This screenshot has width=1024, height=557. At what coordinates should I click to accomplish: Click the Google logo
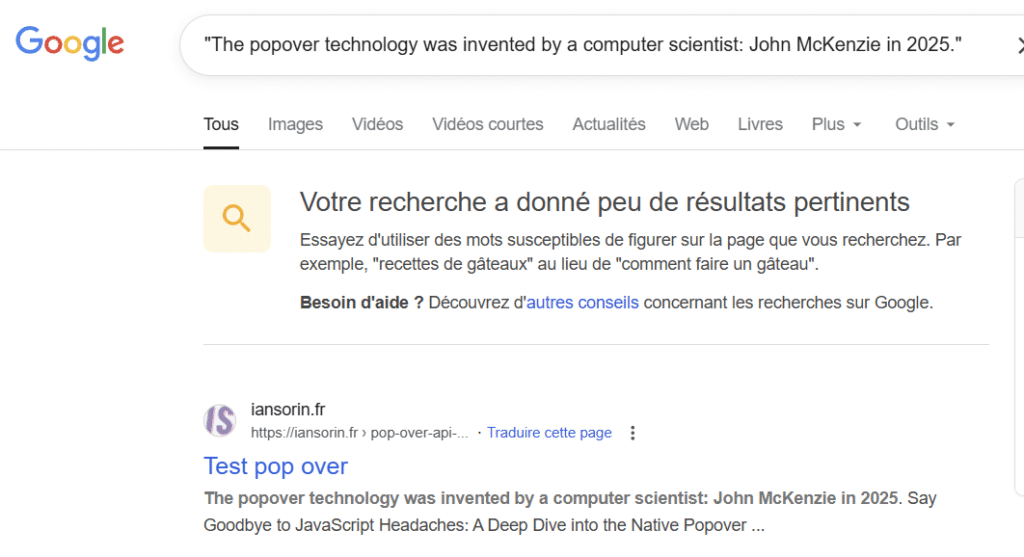[x=70, y=43]
